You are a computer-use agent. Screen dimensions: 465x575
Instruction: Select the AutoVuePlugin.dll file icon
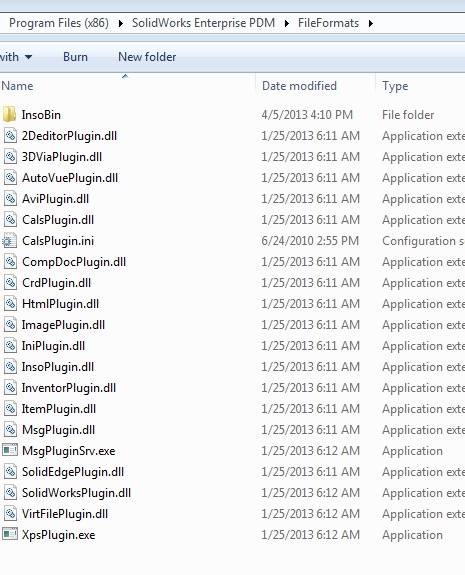point(10,177)
